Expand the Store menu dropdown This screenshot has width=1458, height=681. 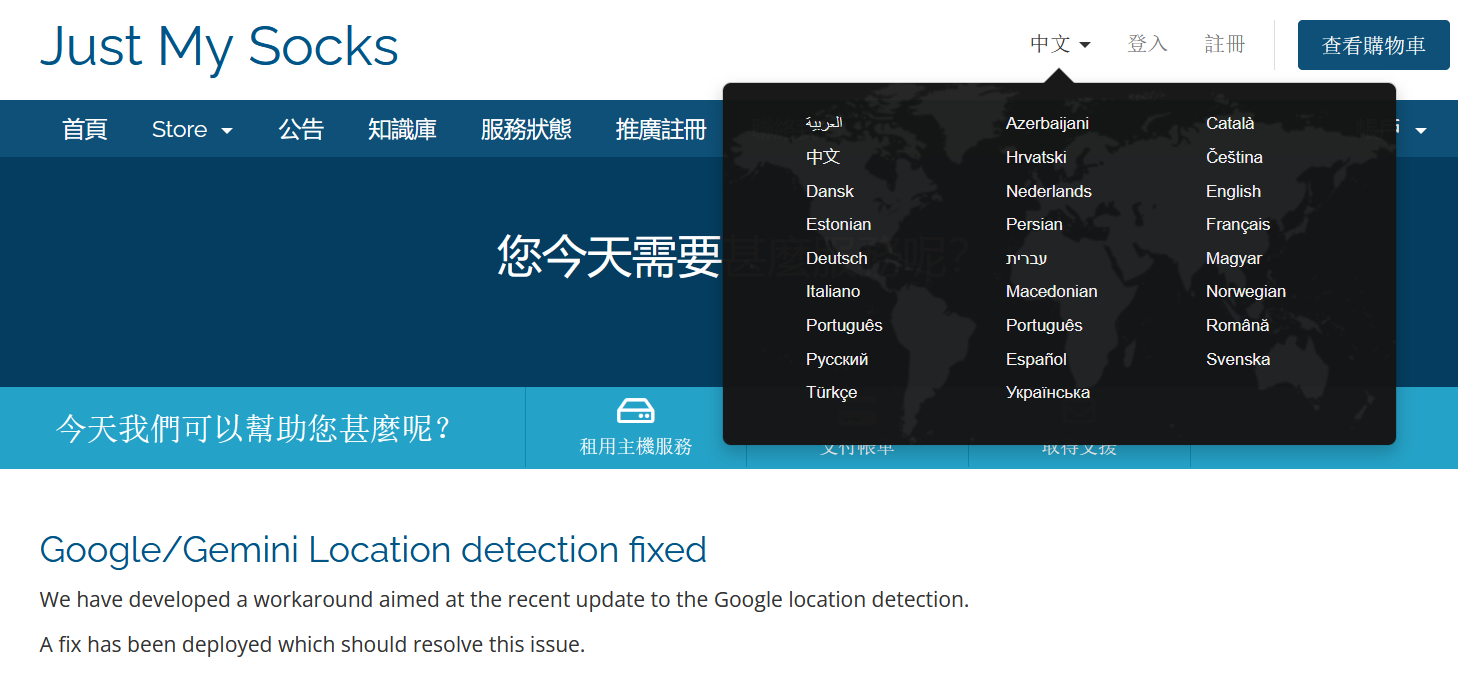pos(192,130)
